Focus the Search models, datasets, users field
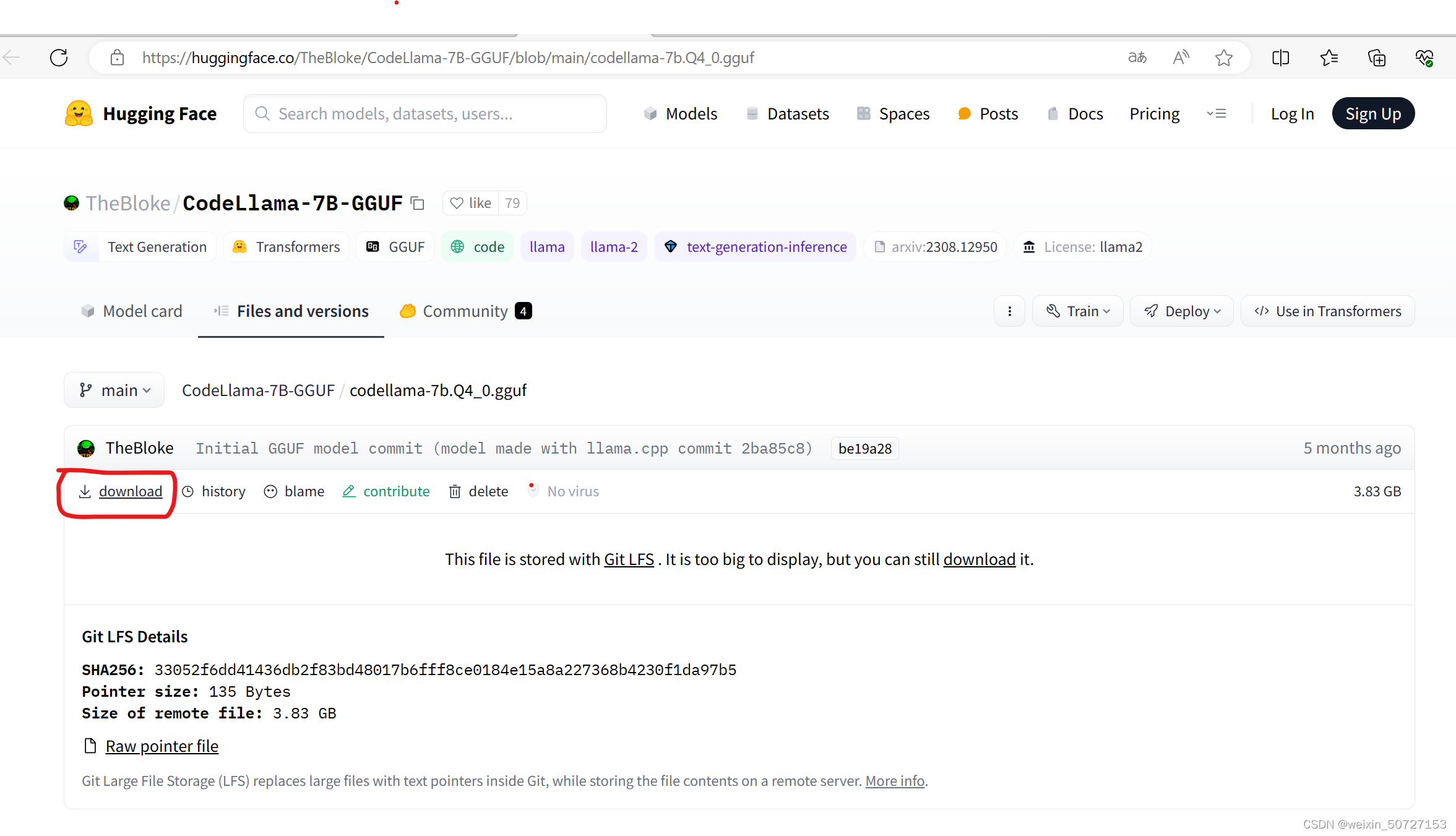The image size is (1456, 836). [x=424, y=113]
